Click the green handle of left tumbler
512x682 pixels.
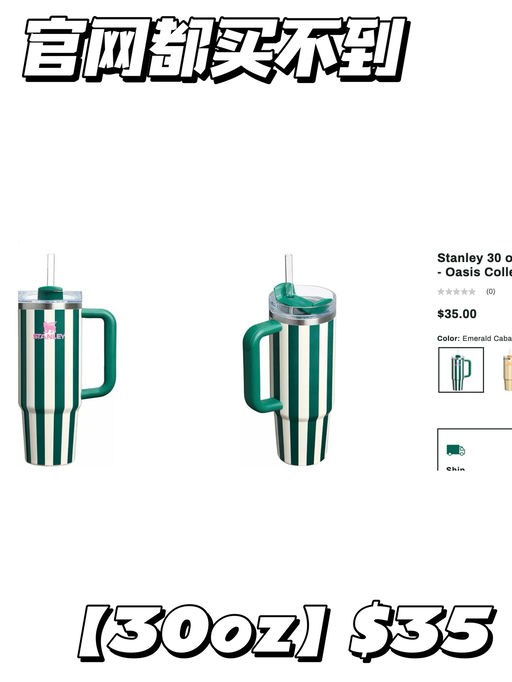[x=99, y=353]
